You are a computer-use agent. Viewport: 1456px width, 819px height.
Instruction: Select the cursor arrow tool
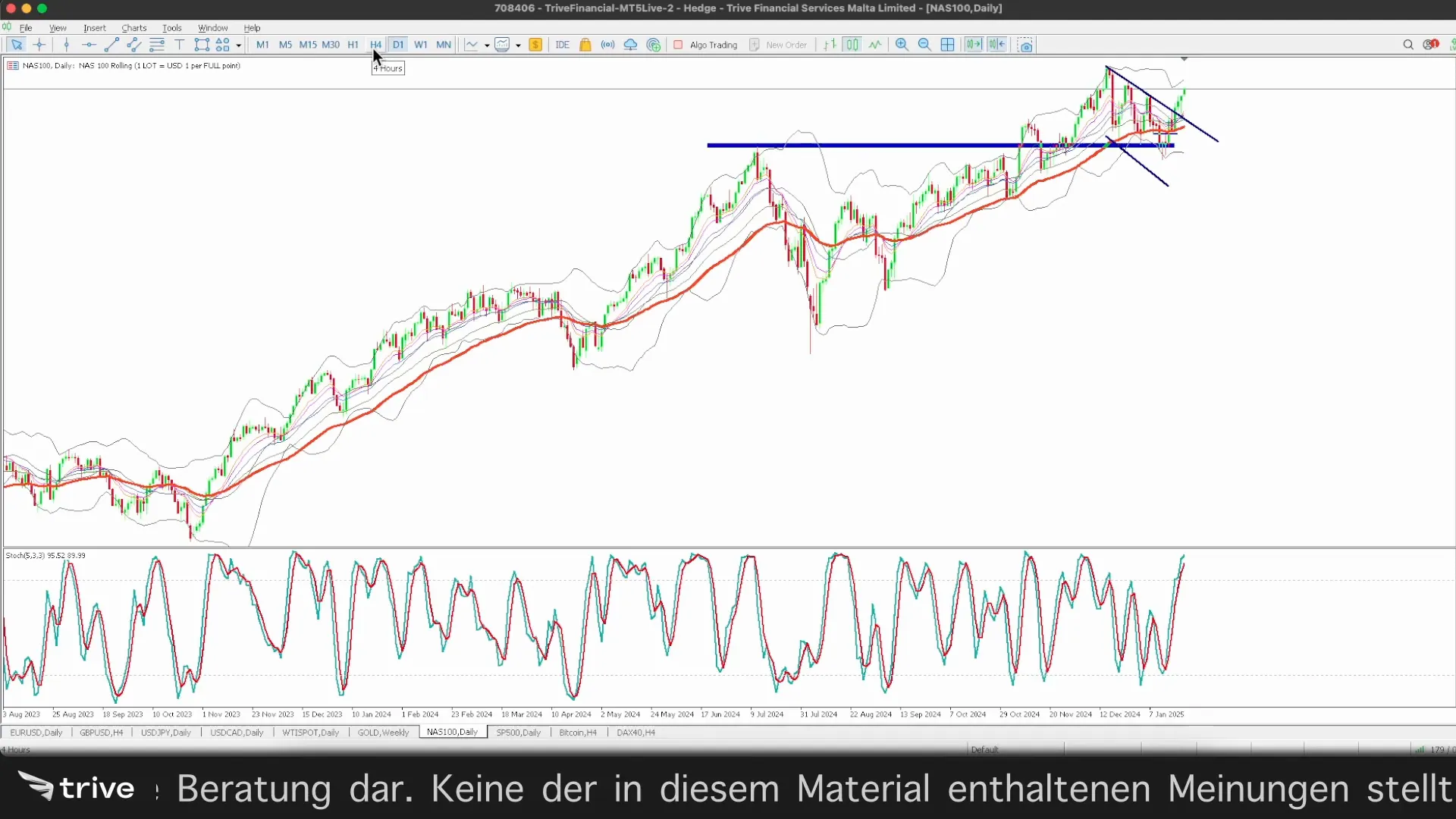(16, 45)
